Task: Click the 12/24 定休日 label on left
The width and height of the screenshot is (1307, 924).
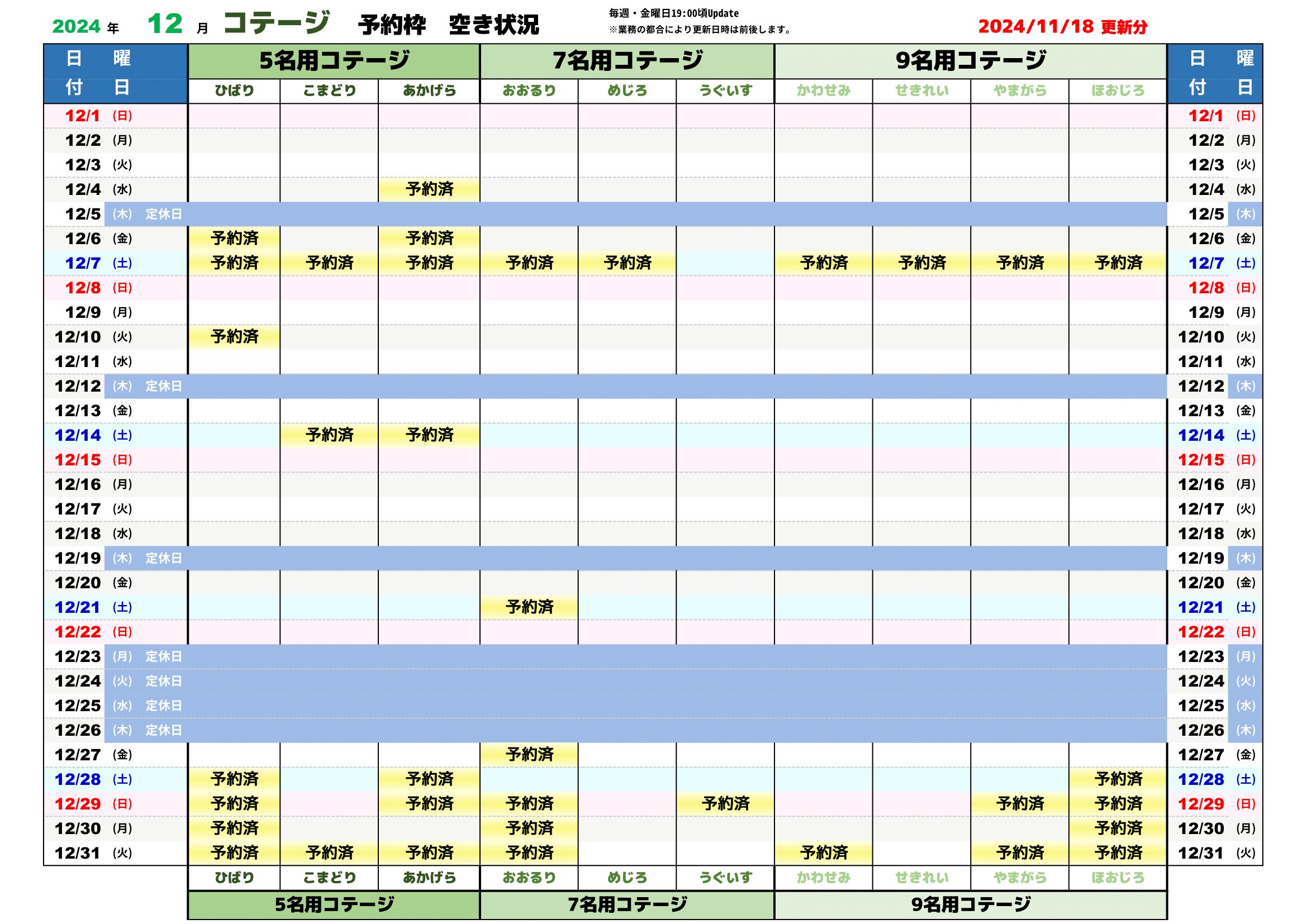Action: tap(163, 681)
